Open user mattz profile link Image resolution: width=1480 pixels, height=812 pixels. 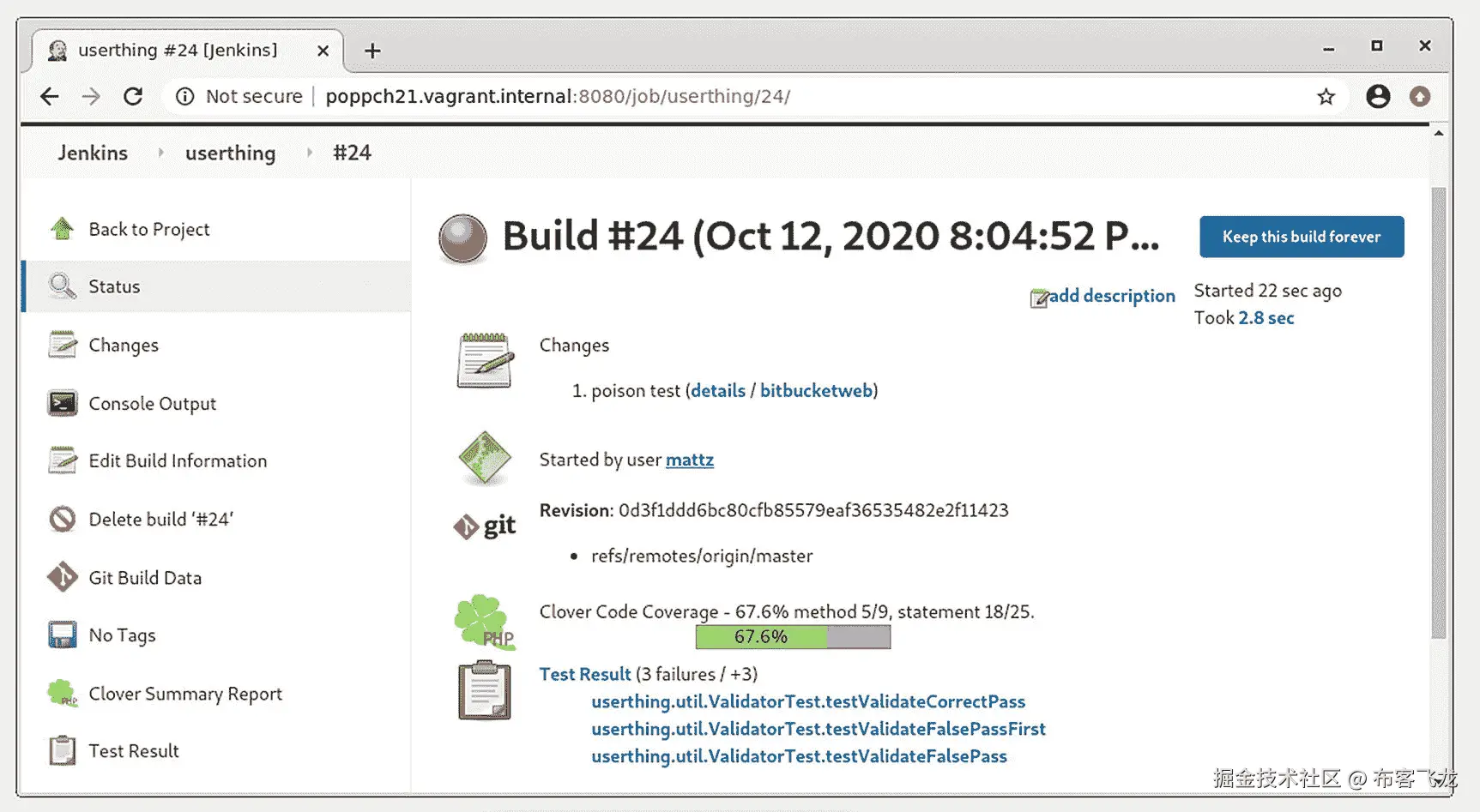pos(689,460)
